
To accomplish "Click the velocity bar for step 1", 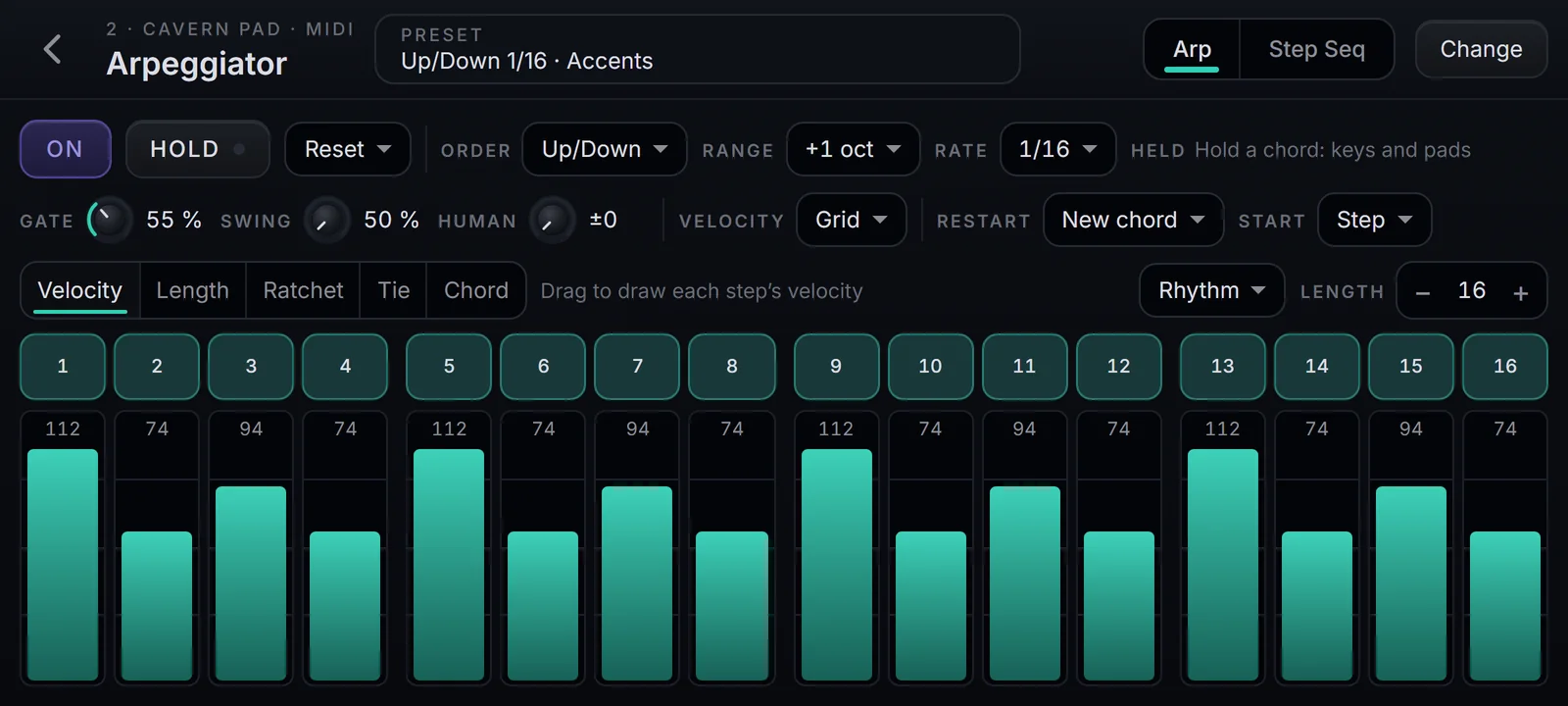I will 63,565.
